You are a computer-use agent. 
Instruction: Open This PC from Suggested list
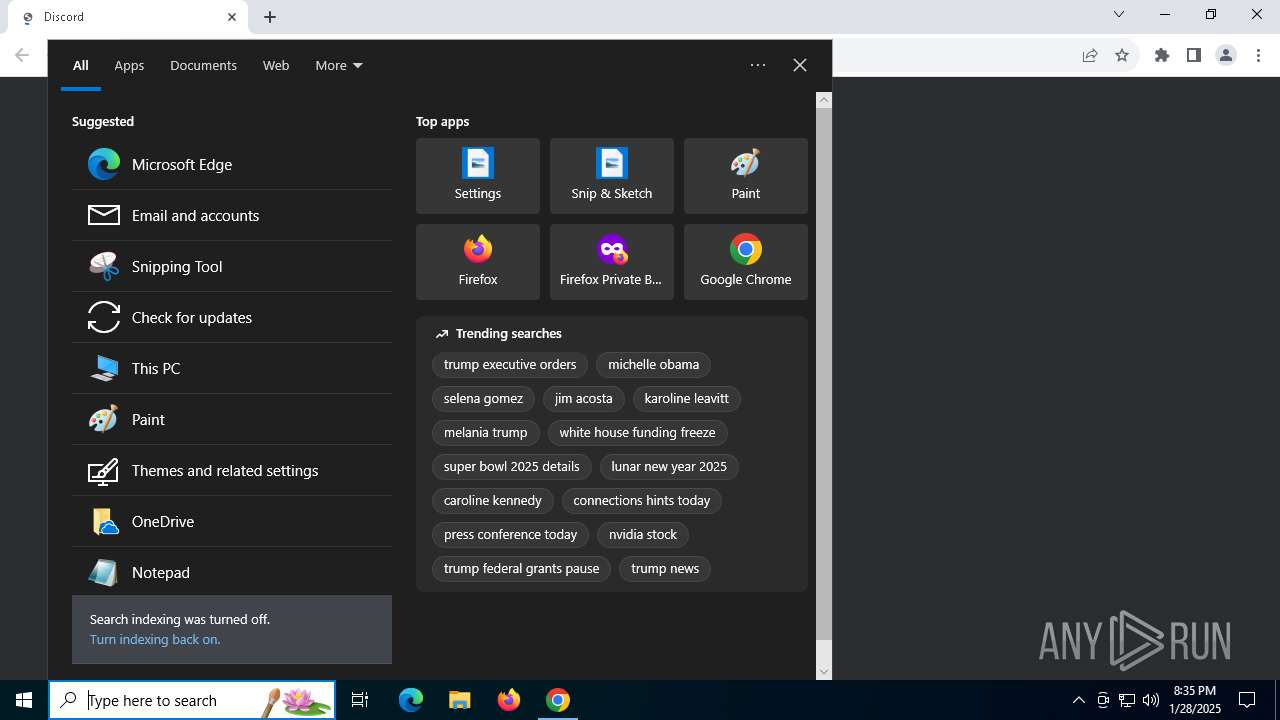tap(232, 368)
